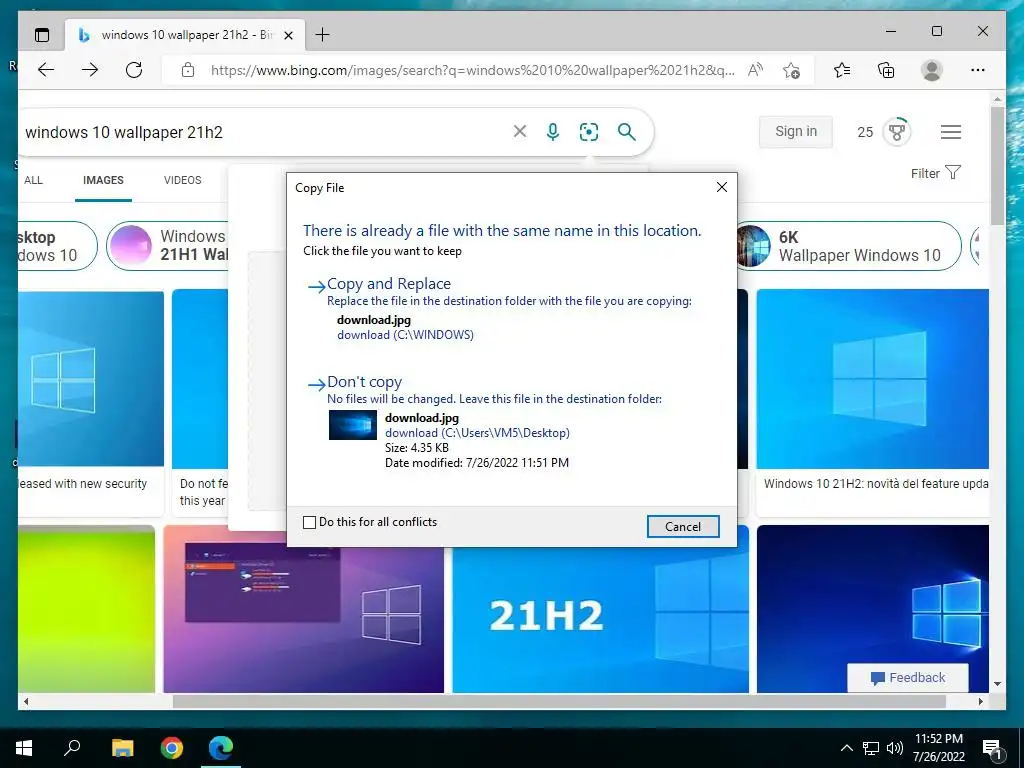The image size is (1024, 768).
Task: Show hidden system tray icons
Action: point(846,748)
